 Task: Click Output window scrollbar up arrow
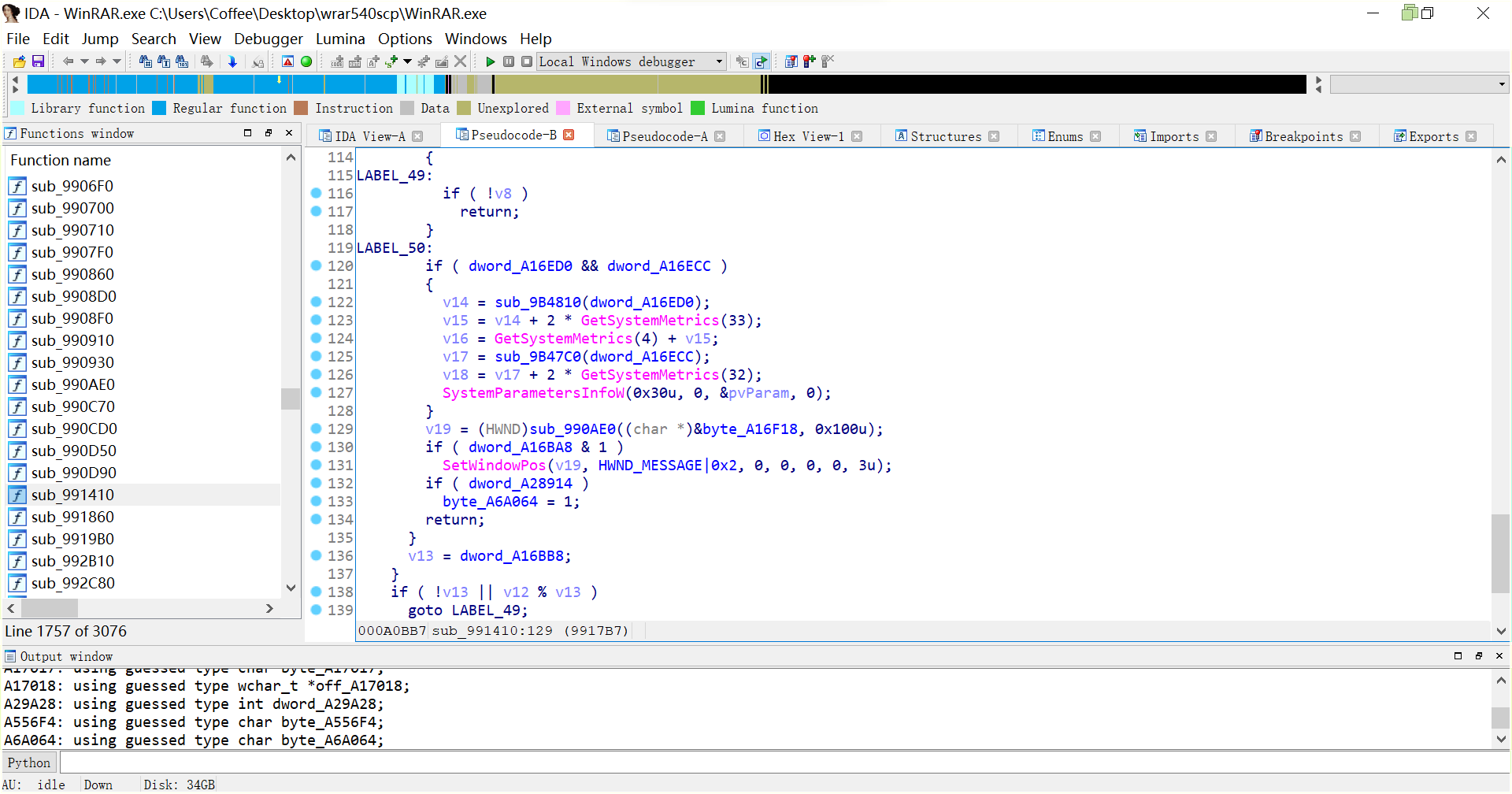click(1501, 680)
